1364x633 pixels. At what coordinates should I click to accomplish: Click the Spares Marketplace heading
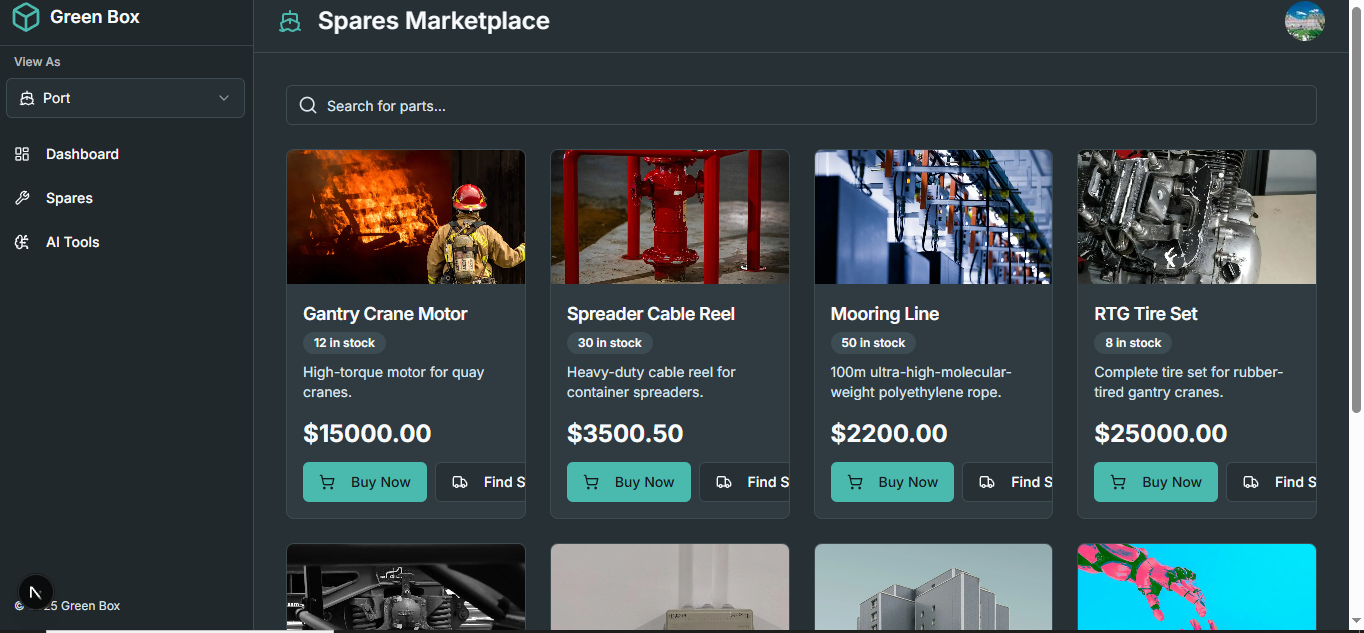coord(434,20)
